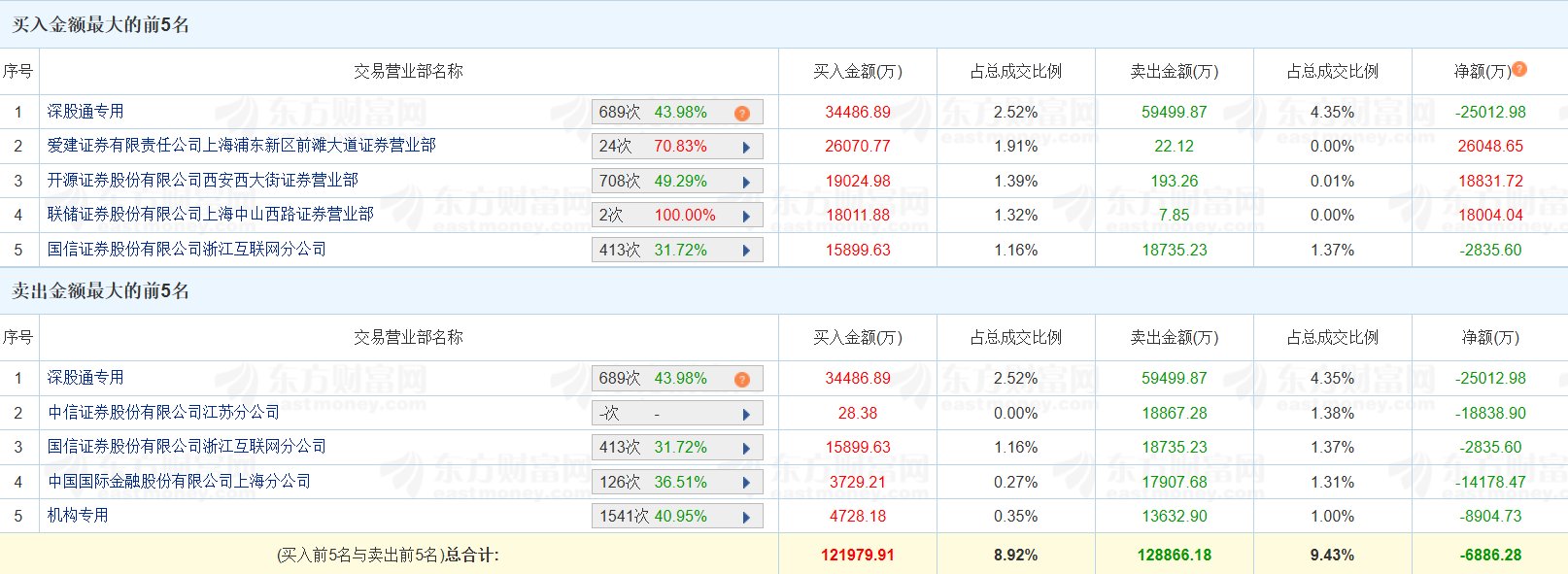Click 深股通专用 name in buy table
The height and width of the screenshot is (574, 1568).
pos(85,112)
